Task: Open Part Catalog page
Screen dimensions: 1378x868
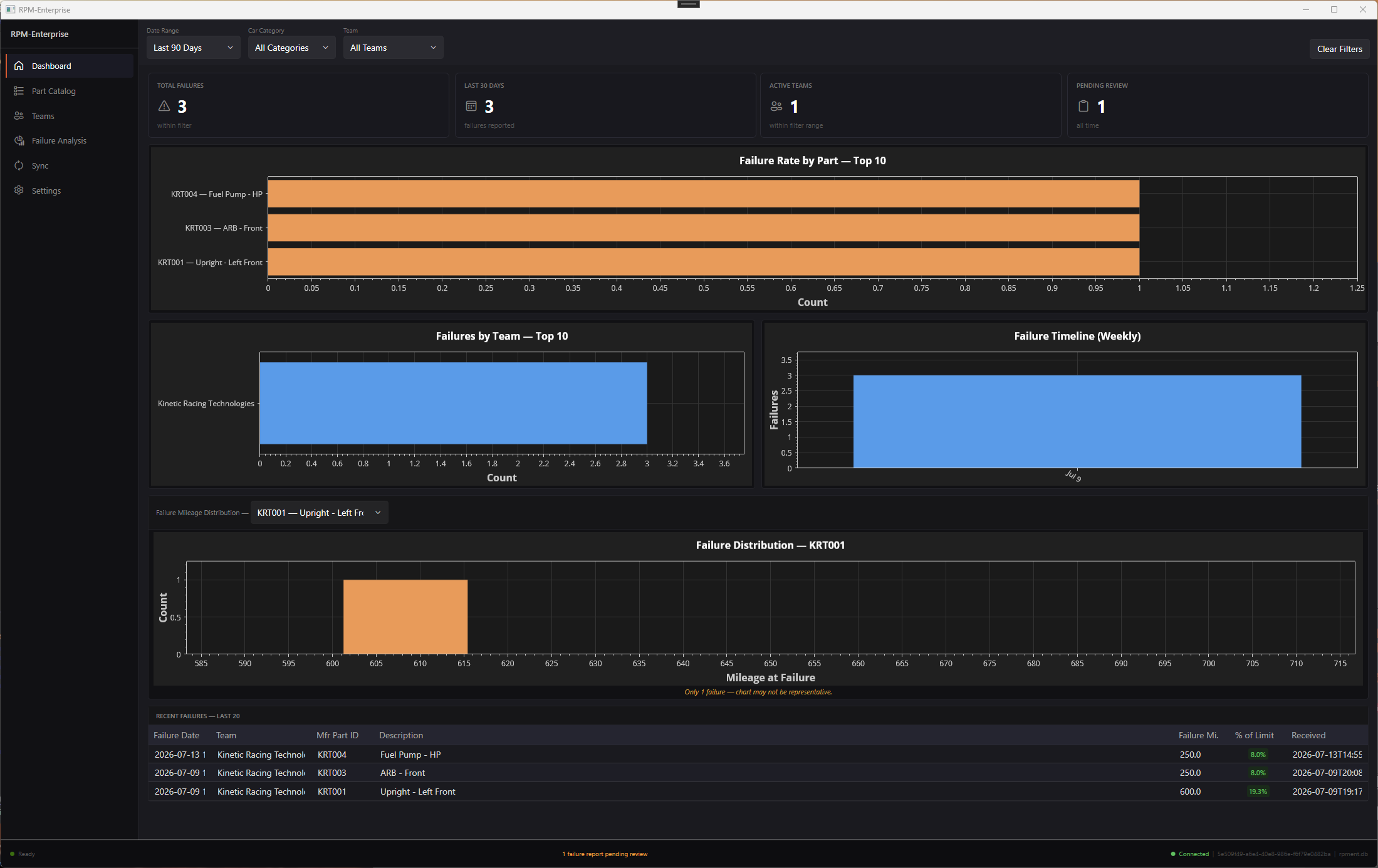Action: (x=69, y=91)
